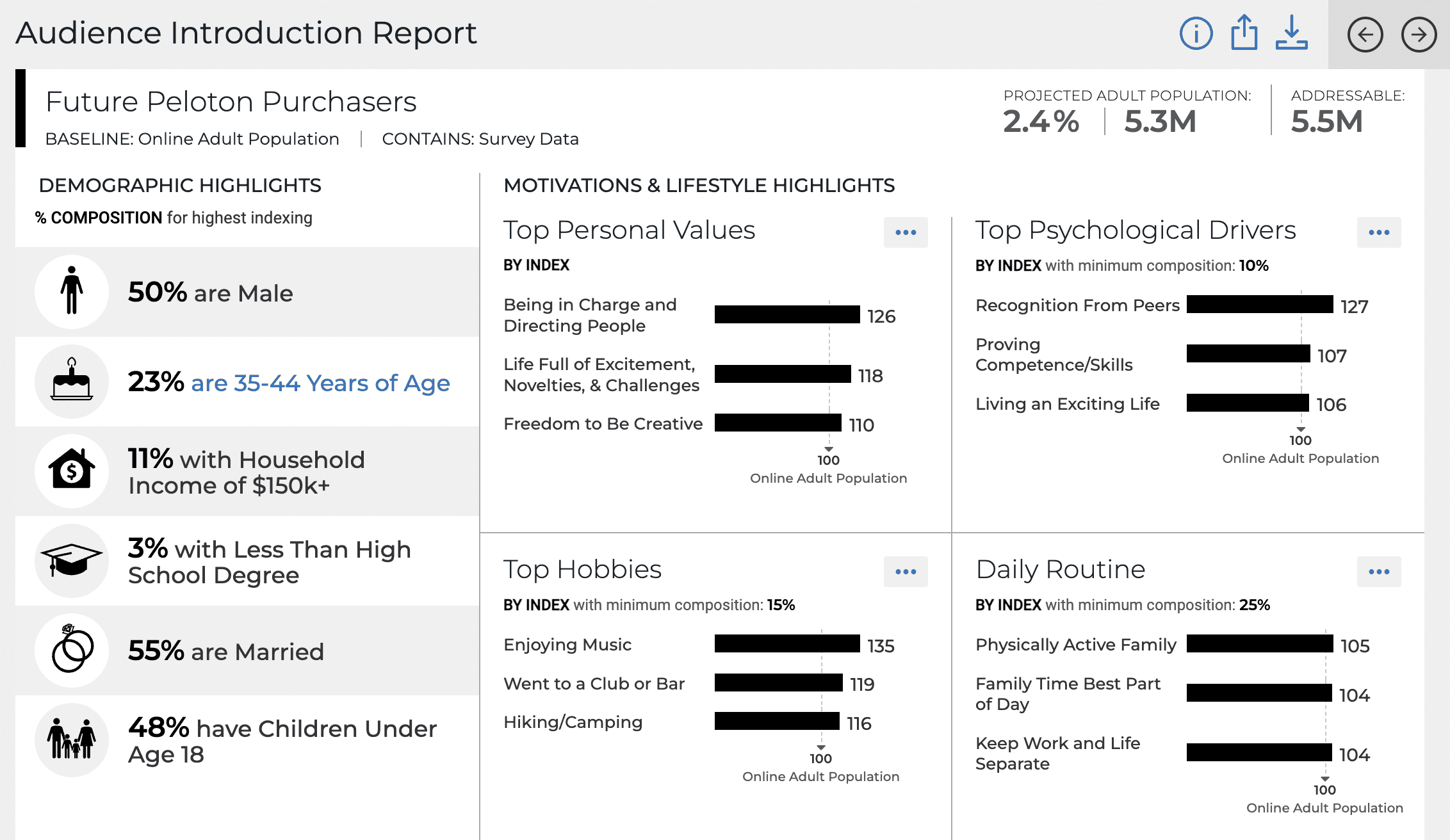The width and height of the screenshot is (1450, 840).
Task: Click the Enjoying Music index bar
Action: coord(786,645)
